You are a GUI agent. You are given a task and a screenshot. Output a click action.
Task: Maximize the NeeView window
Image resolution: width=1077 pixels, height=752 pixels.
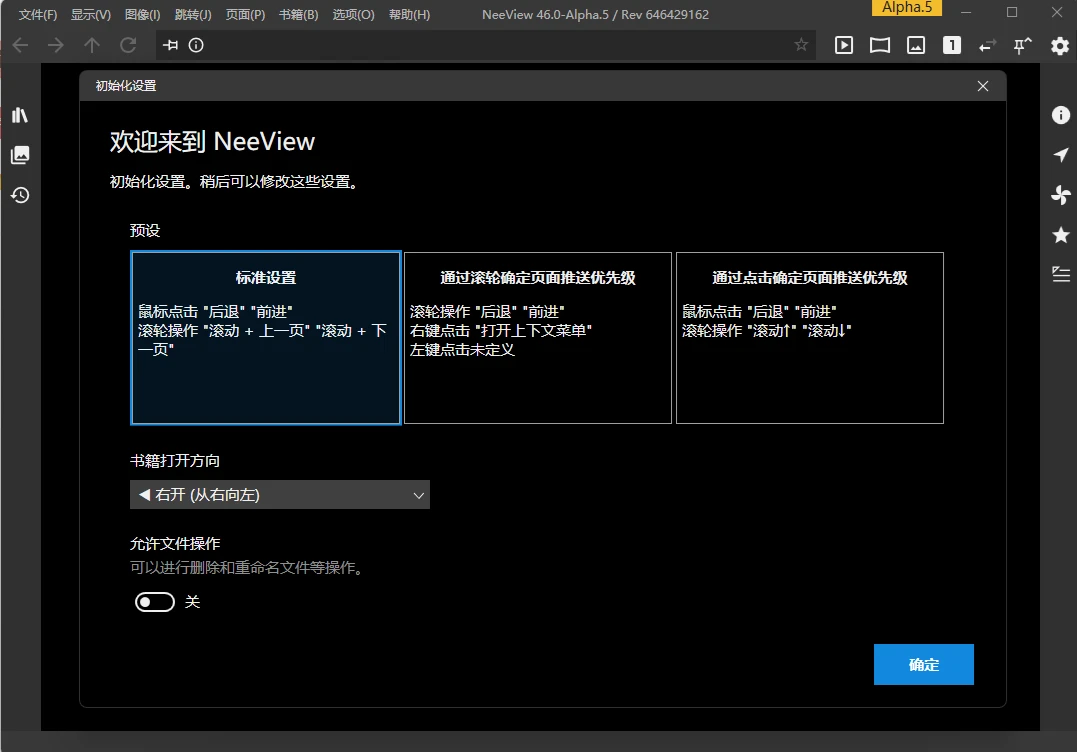(x=1012, y=12)
